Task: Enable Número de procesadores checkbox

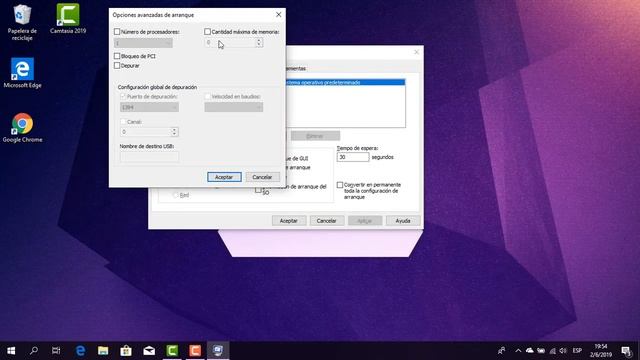Action: pyautogui.click(x=117, y=31)
